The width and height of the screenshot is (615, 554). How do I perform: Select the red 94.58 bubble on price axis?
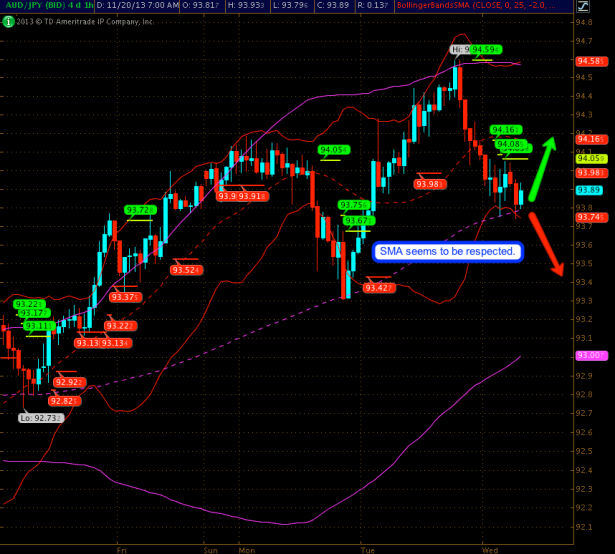pos(588,61)
